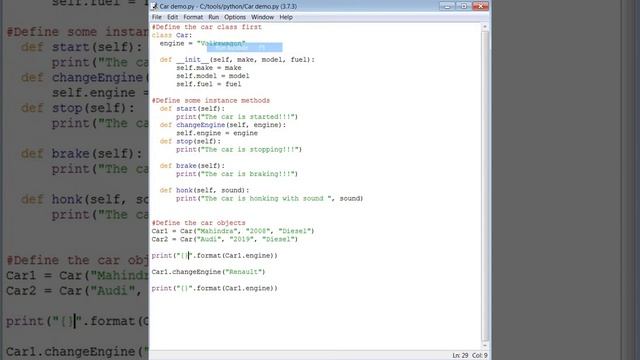Click the 'self.fuel = fuel' line
The height and width of the screenshot is (360, 640).
[x=209, y=84]
